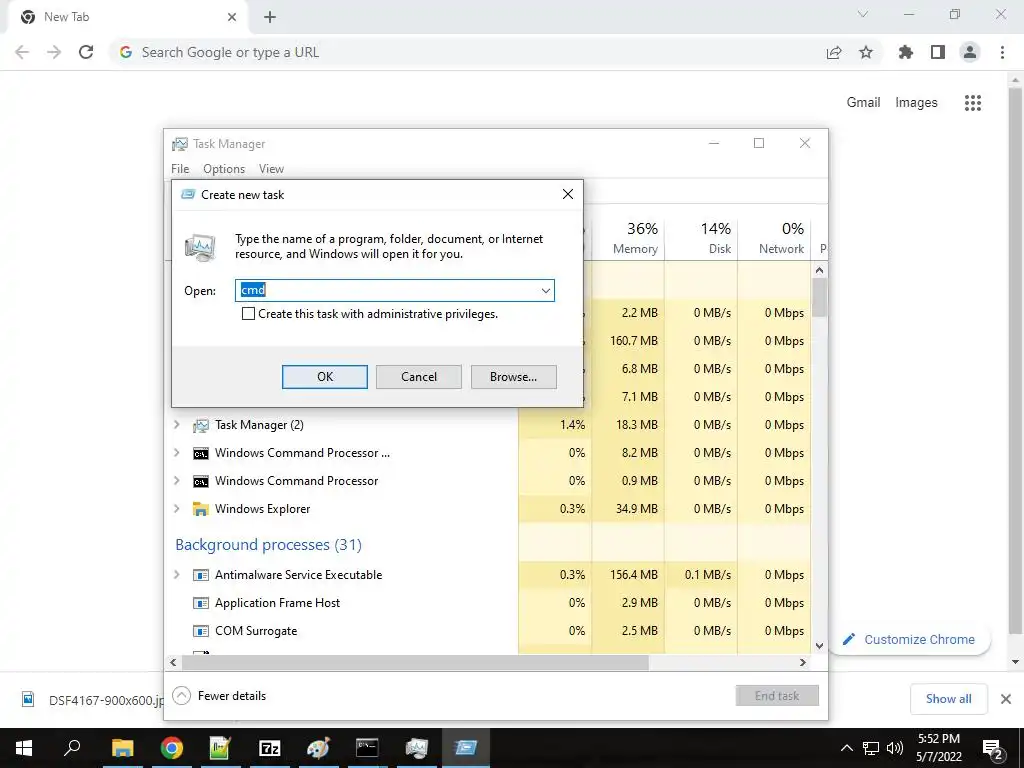The image size is (1024, 768).
Task: Show hidden tray icons chevron
Action: 846,748
